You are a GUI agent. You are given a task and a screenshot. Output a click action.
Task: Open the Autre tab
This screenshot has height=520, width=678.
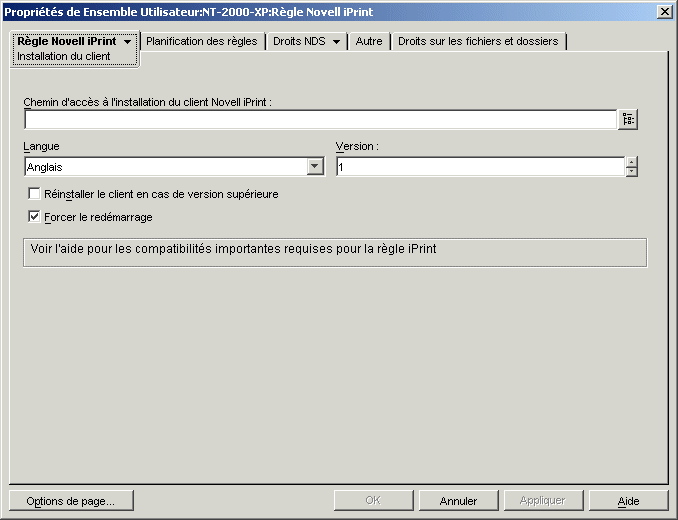pyautogui.click(x=369, y=41)
